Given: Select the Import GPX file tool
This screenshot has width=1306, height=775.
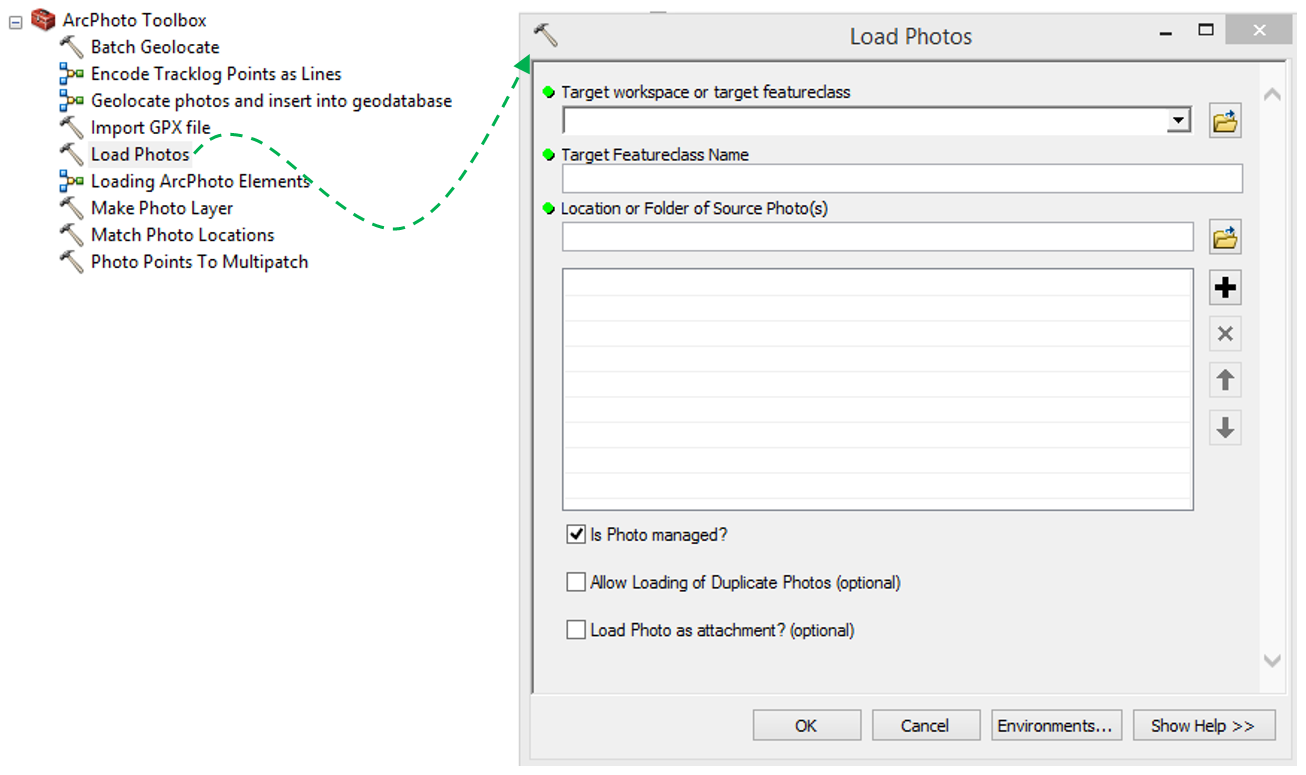Looking at the screenshot, I should 150,128.
